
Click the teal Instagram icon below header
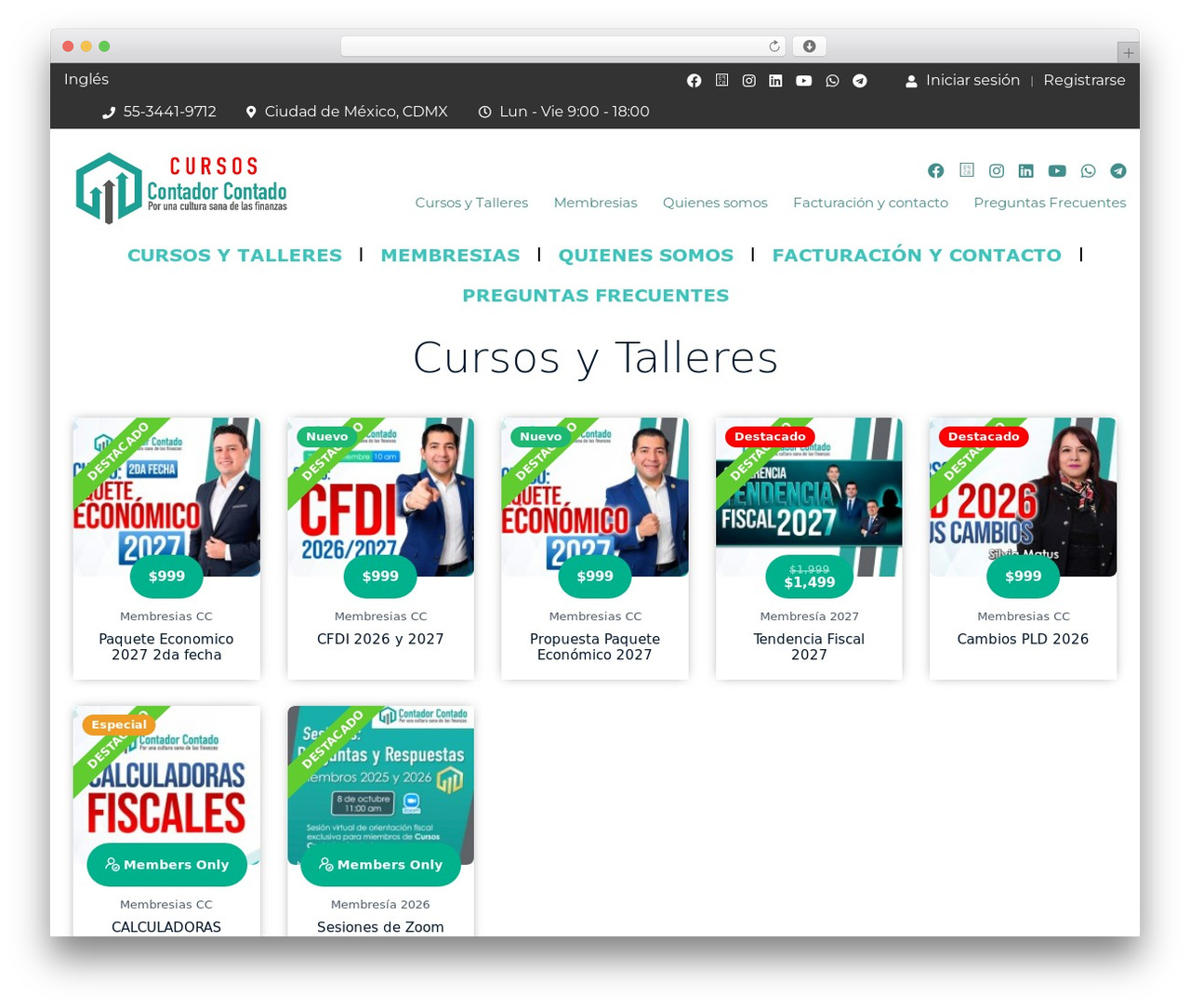(997, 170)
